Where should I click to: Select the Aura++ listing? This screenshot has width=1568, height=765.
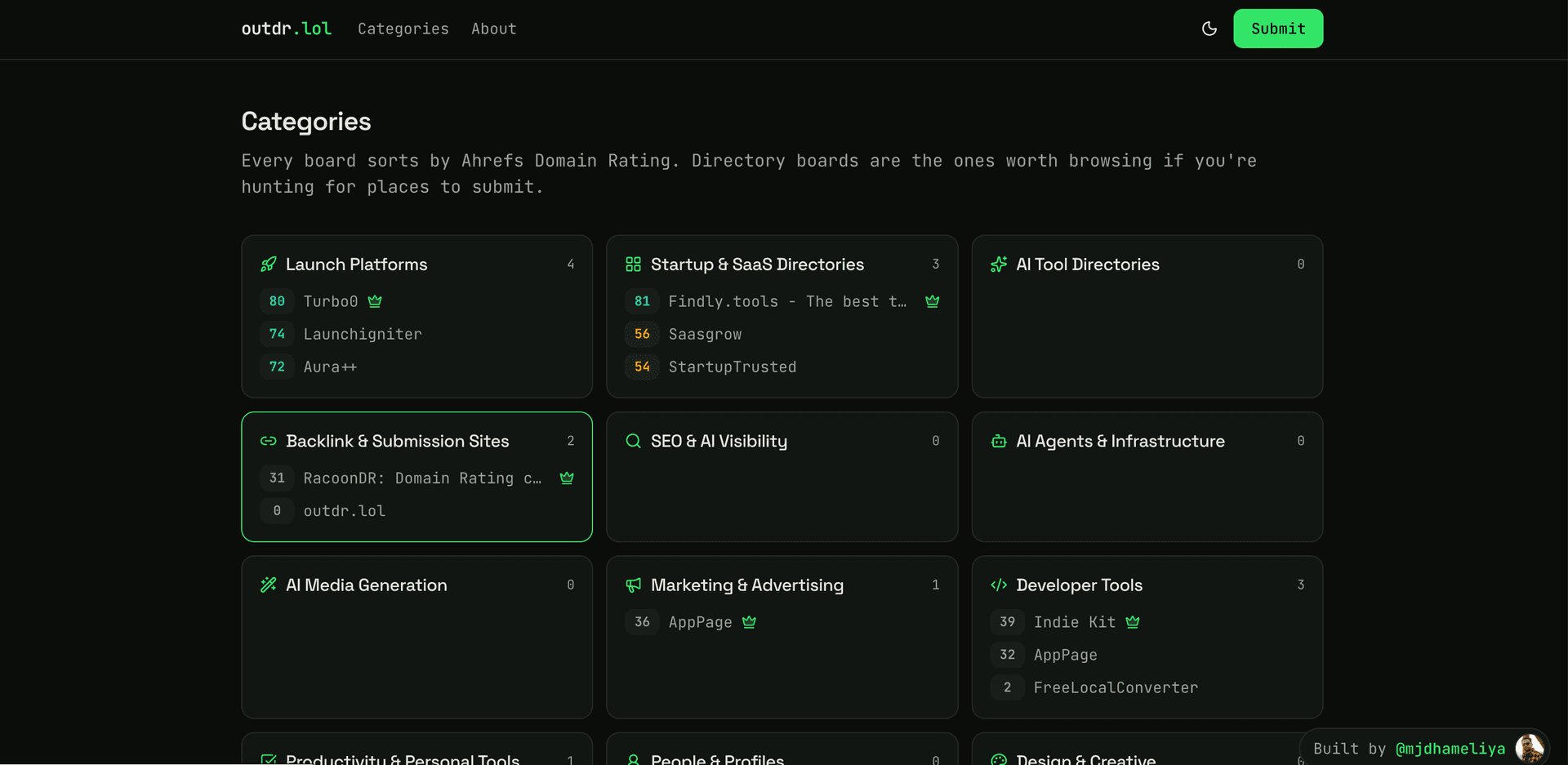[330, 367]
